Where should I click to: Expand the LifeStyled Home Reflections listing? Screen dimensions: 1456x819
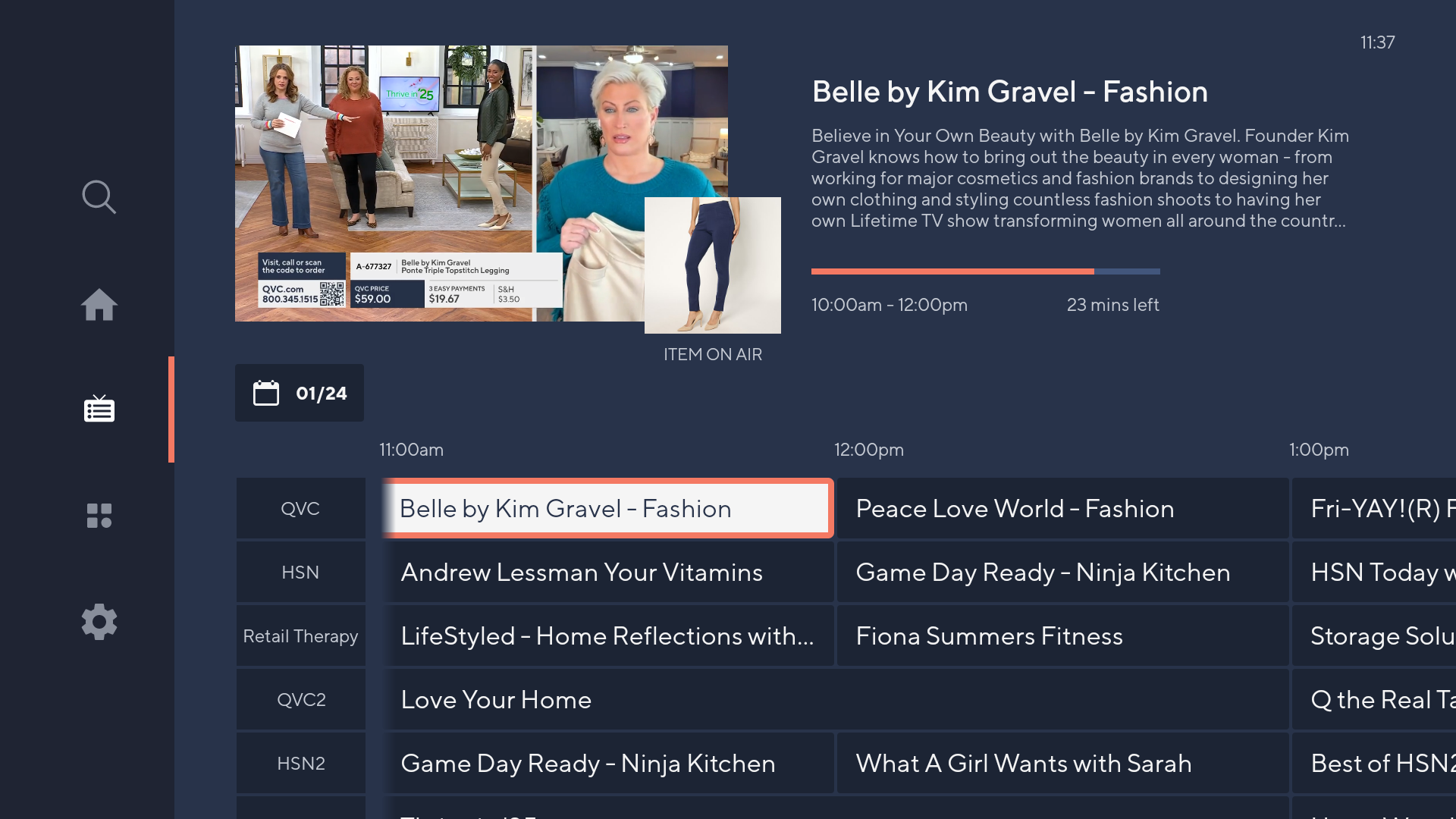point(607,635)
